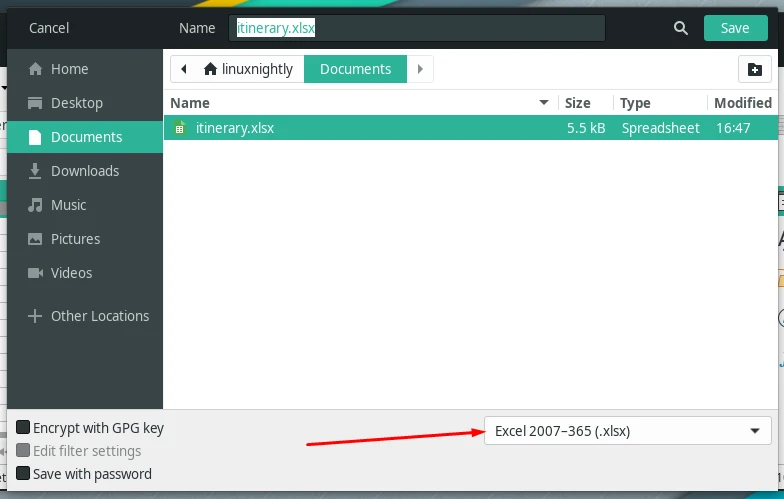This screenshot has width=784, height=499.
Task: Go back with the left path arrow
Action: (x=184, y=69)
